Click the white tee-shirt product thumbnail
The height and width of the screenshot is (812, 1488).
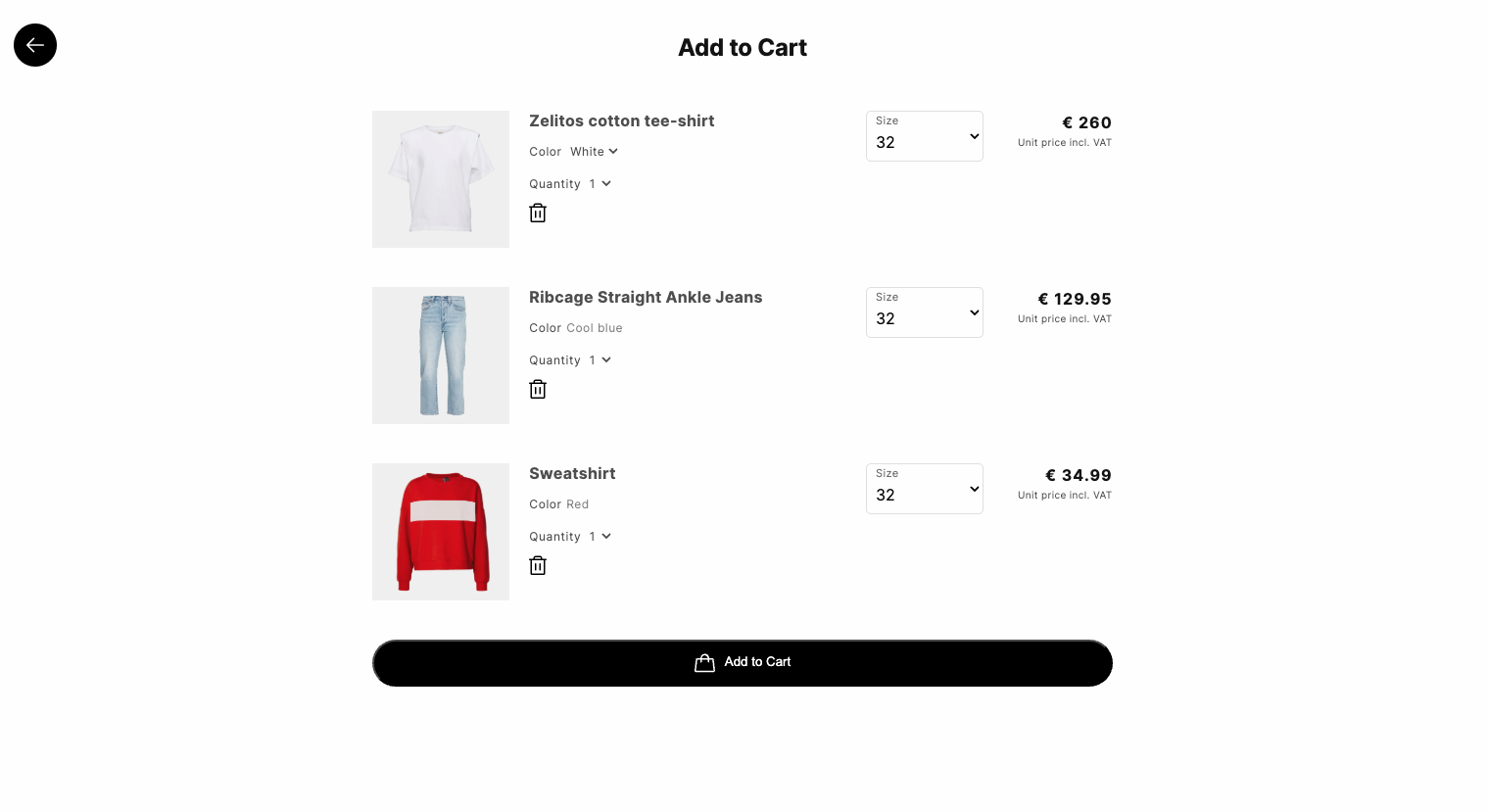coord(441,179)
